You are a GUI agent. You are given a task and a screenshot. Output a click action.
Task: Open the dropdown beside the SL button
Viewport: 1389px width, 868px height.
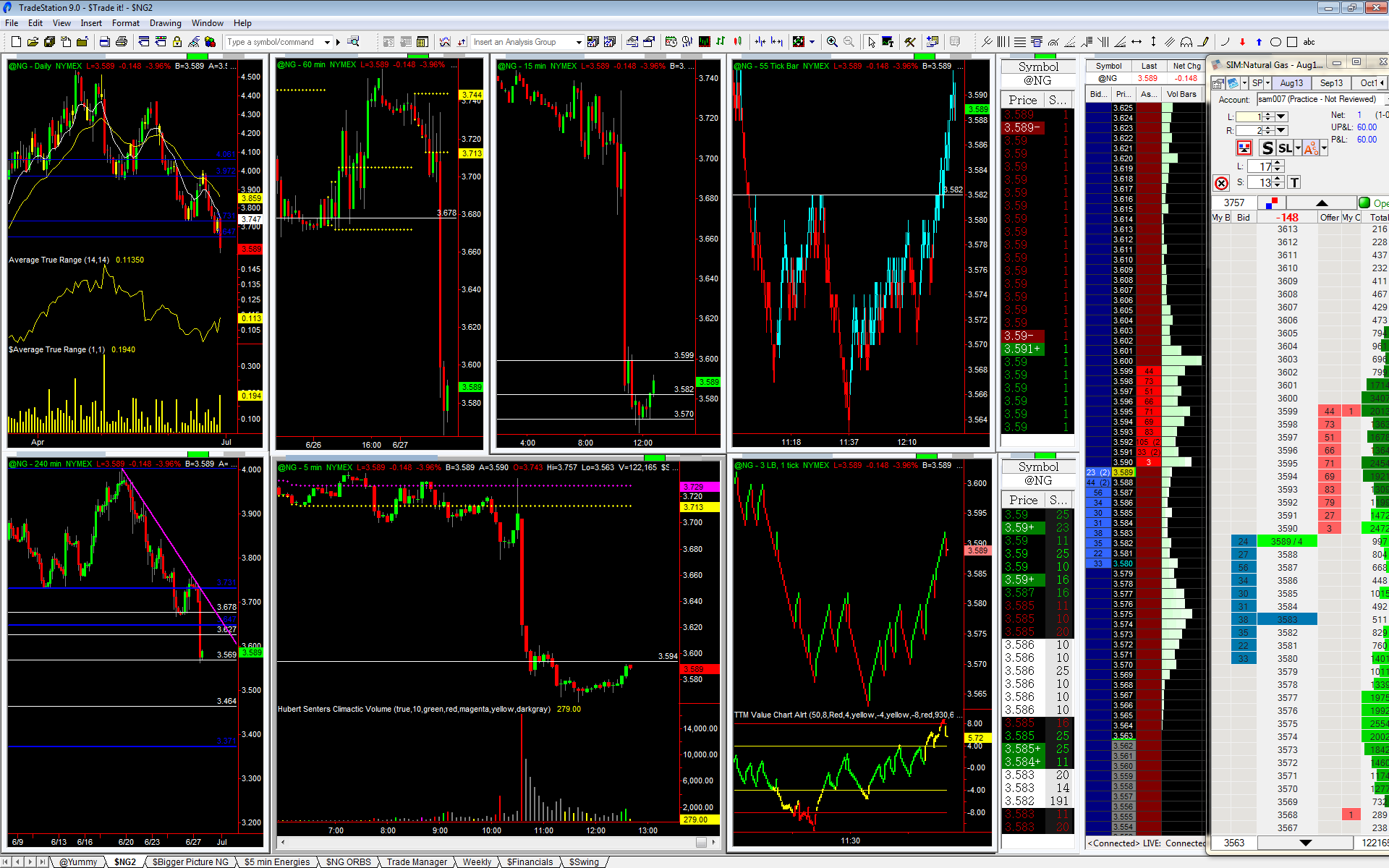(1298, 148)
